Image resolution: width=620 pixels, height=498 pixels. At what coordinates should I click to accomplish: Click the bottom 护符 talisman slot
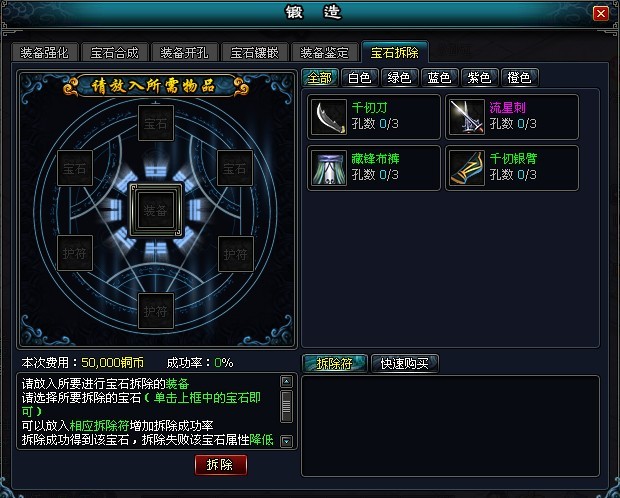[x=156, y=311]
